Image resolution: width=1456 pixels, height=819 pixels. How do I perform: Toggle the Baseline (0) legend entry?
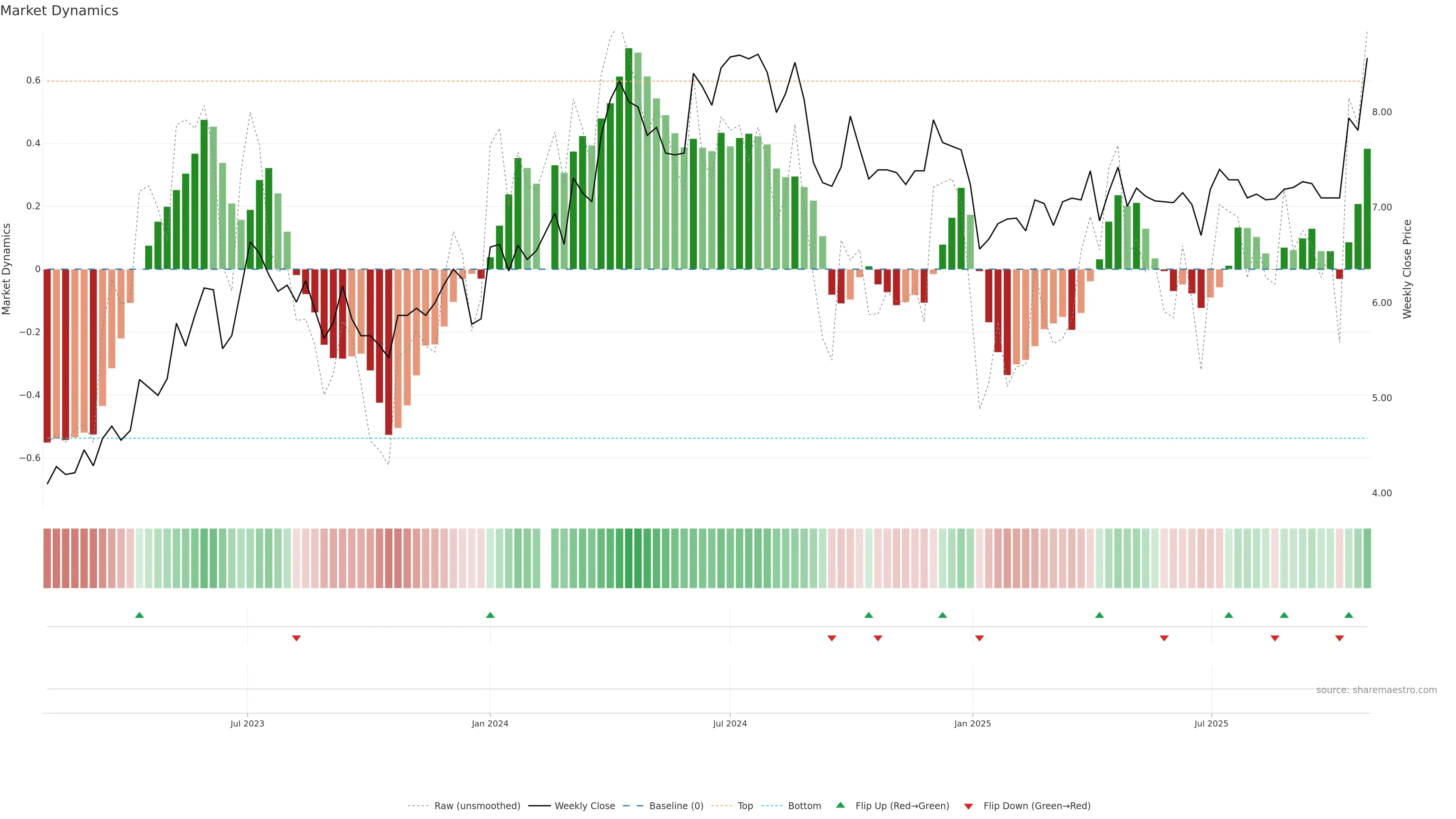(x=676, y=806)
